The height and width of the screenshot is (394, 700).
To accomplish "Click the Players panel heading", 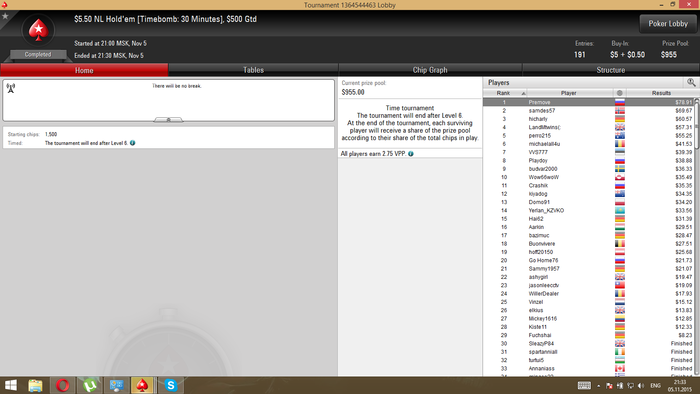I will [499, 83].
